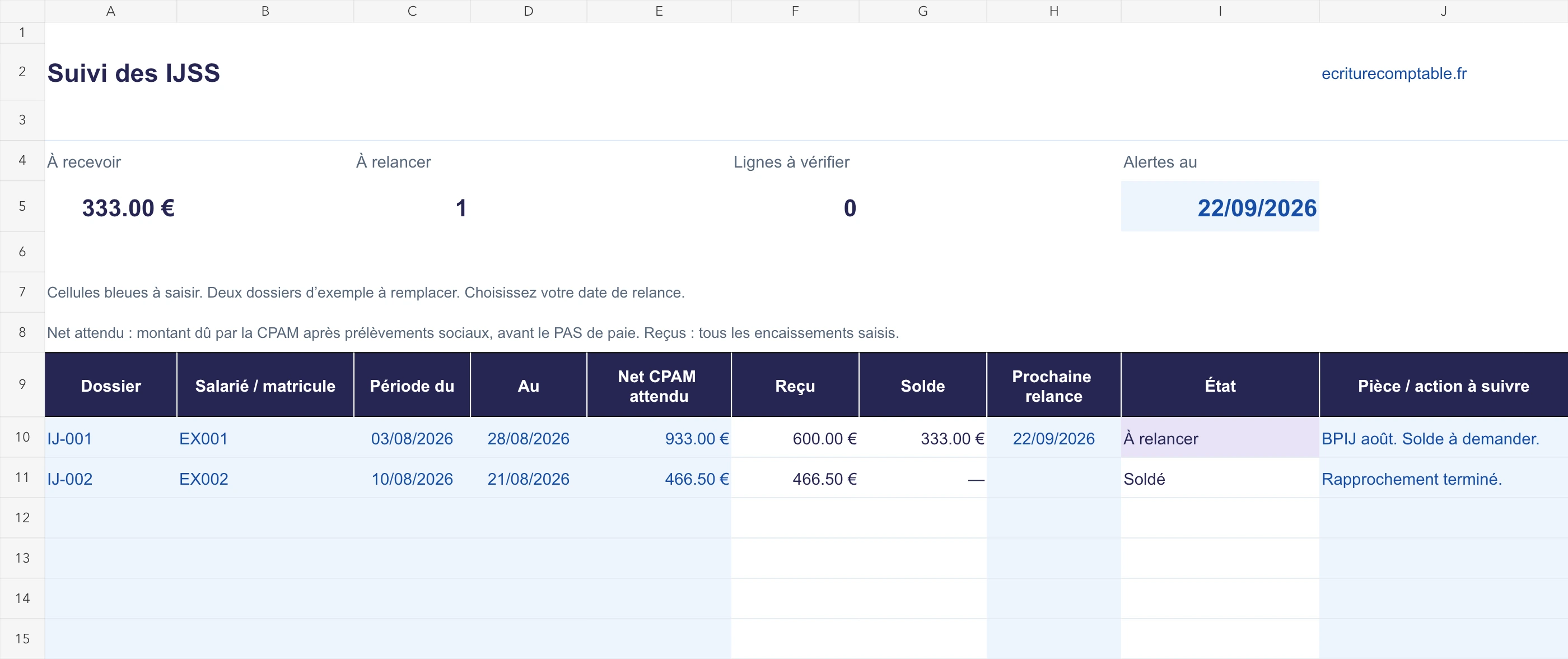
Task: Click net expected amount 466.50 € in column E
Action: point(659,478)
